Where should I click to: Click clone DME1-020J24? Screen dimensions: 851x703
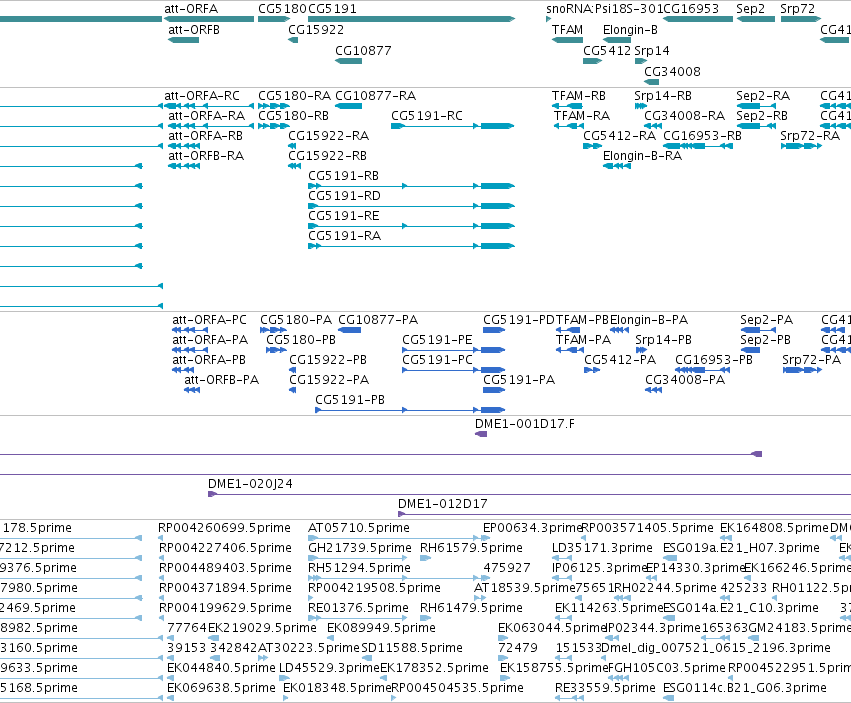(250, 484)
